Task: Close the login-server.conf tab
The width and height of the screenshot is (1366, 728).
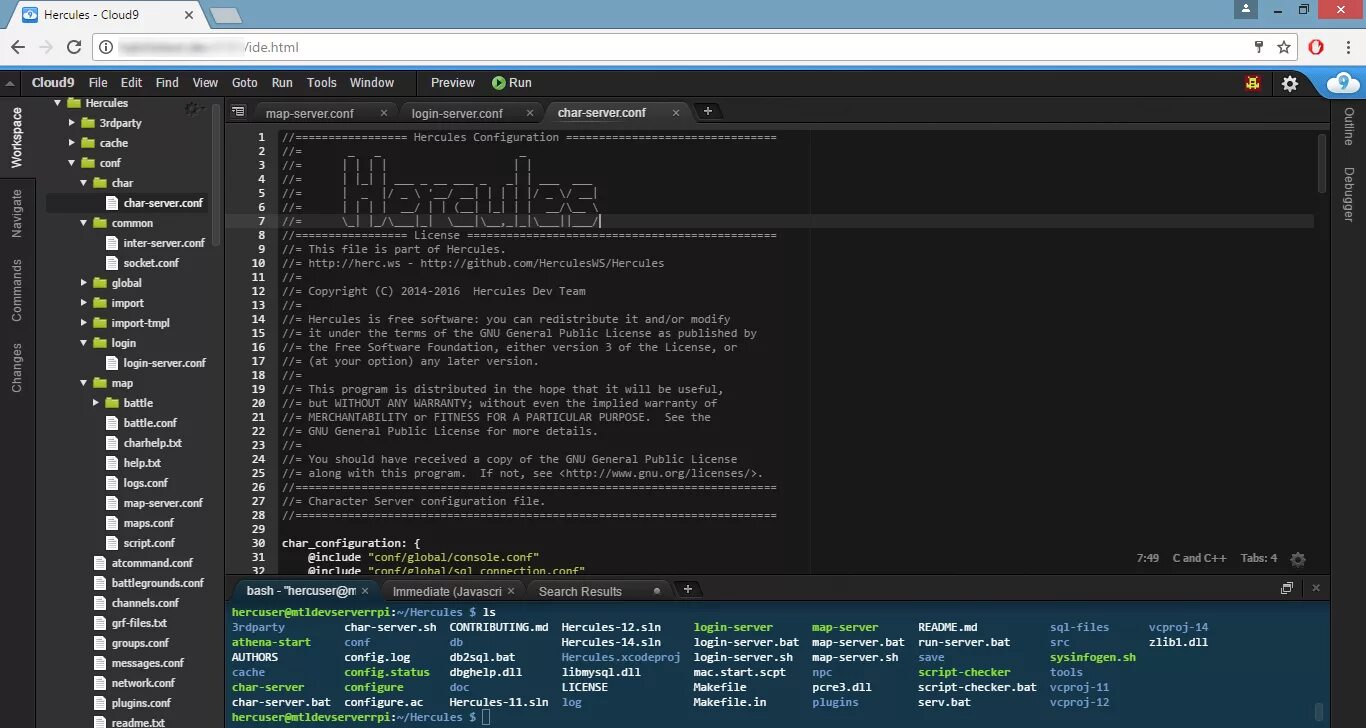Action: 529,113
